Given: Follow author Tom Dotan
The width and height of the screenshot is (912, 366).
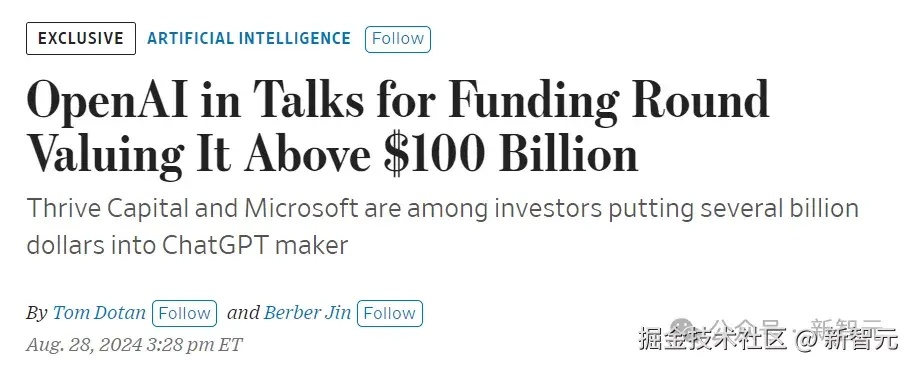Looking at the screenshot, I should 184,314.
